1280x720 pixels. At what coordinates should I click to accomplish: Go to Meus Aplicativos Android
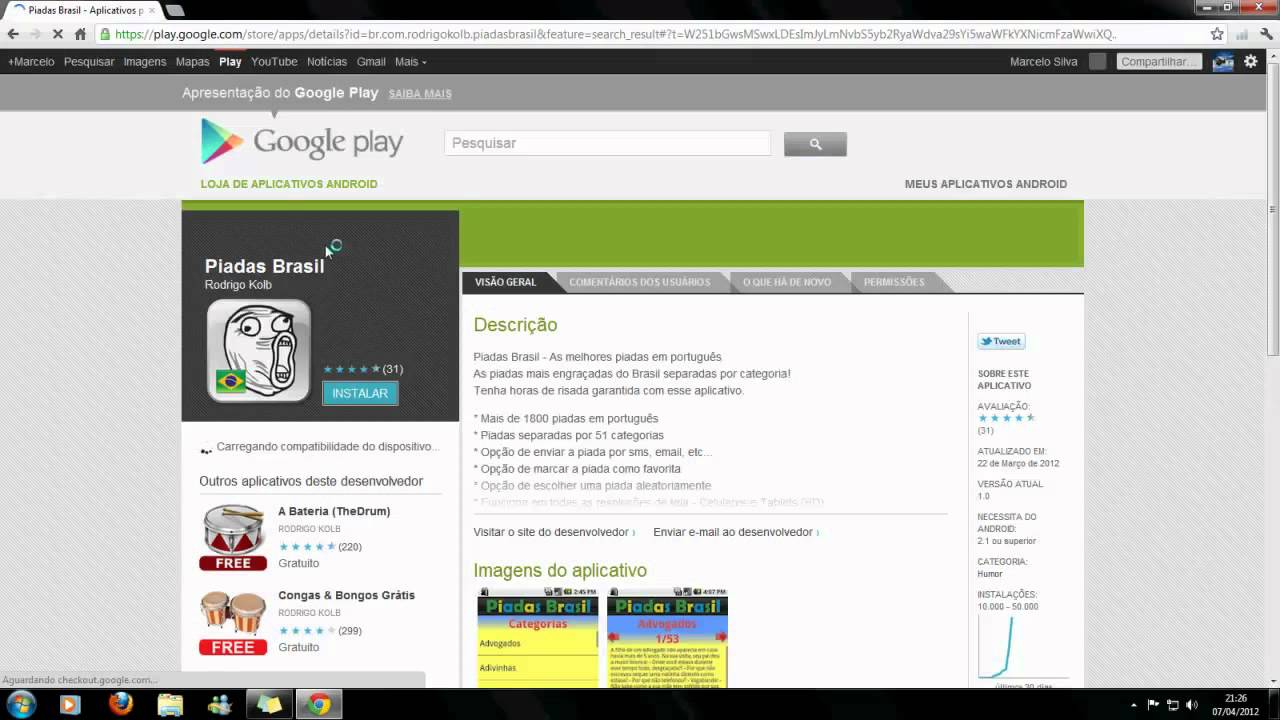986,184
